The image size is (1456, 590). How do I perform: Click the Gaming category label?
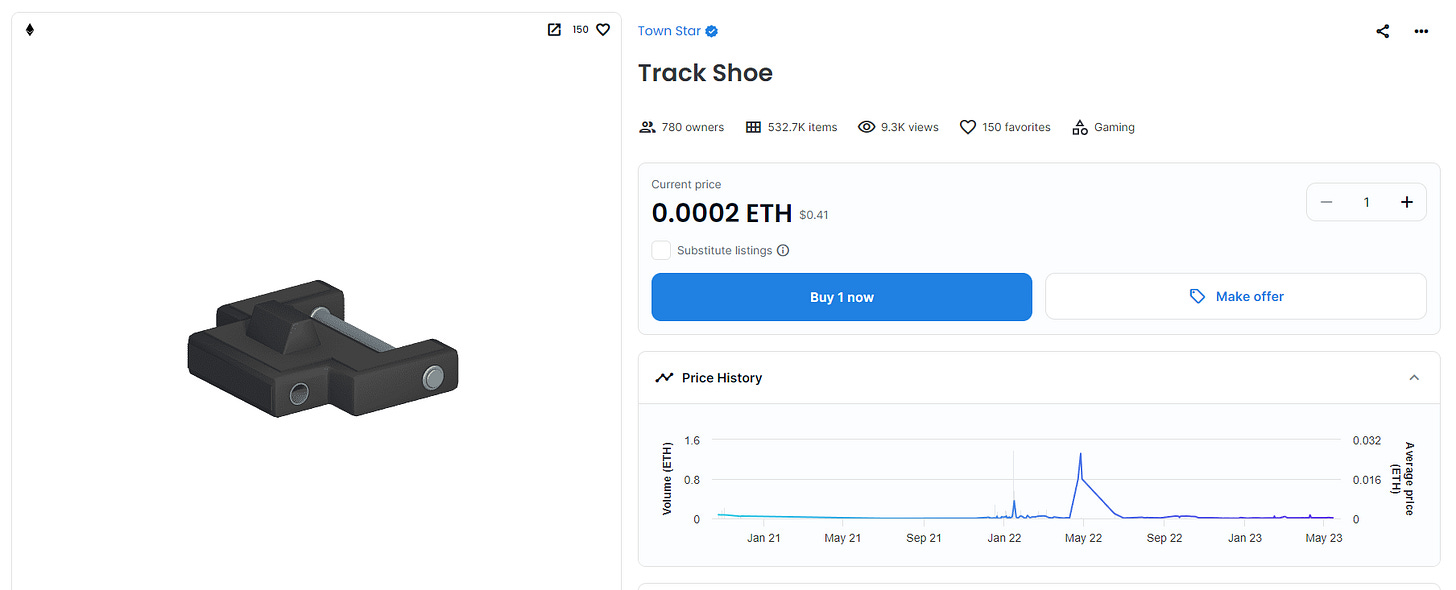tap(1114, 127)
